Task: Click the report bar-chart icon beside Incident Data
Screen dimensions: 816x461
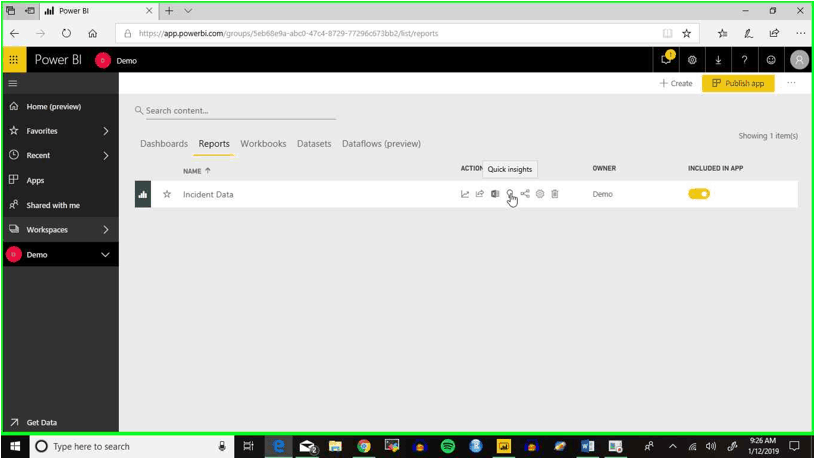Action: 143,194
